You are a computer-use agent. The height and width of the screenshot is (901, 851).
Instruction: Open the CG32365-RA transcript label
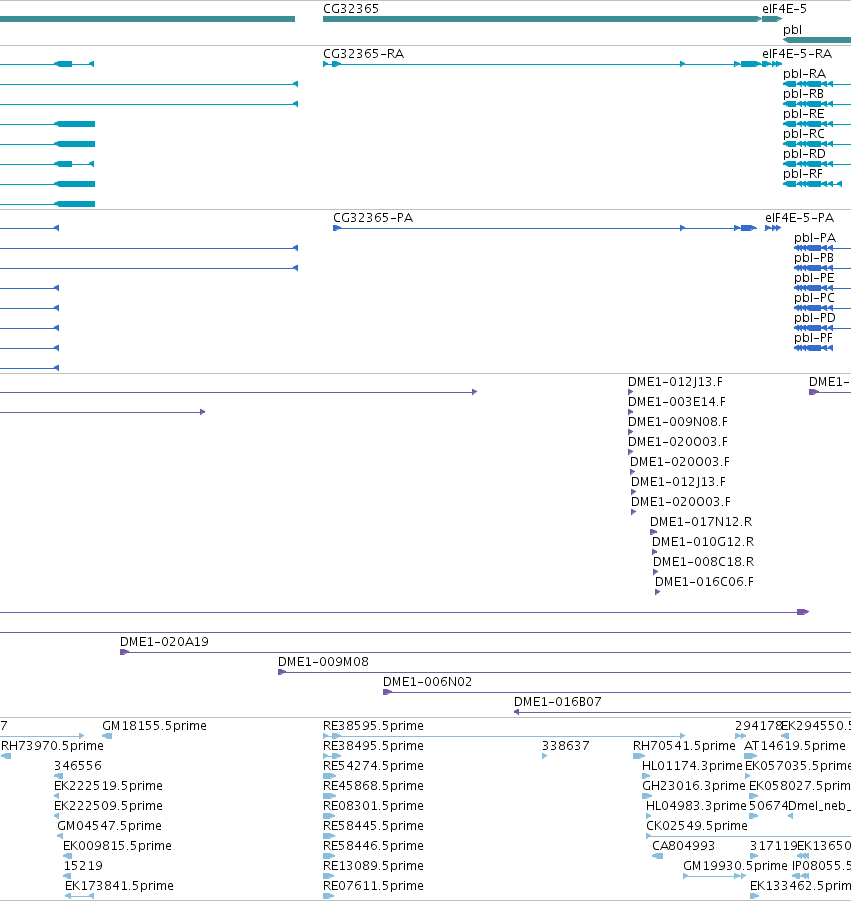(x=363, y=53)
